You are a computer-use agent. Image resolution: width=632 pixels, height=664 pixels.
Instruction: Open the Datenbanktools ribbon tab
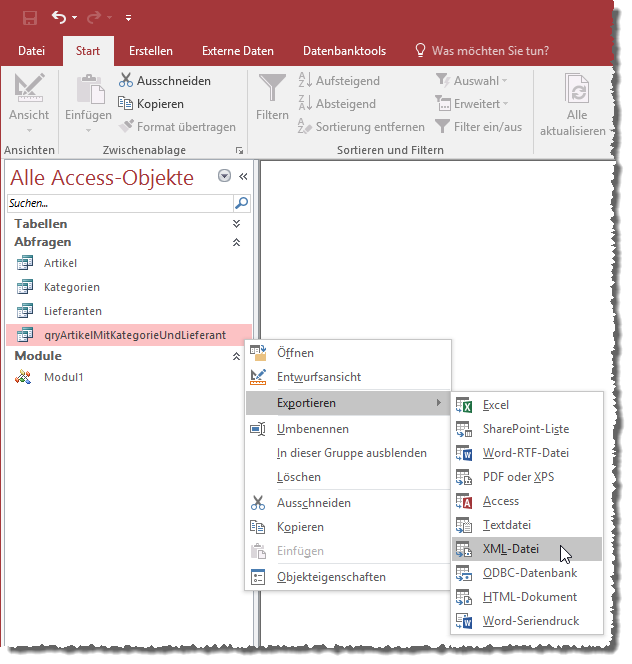coord(344,51)
